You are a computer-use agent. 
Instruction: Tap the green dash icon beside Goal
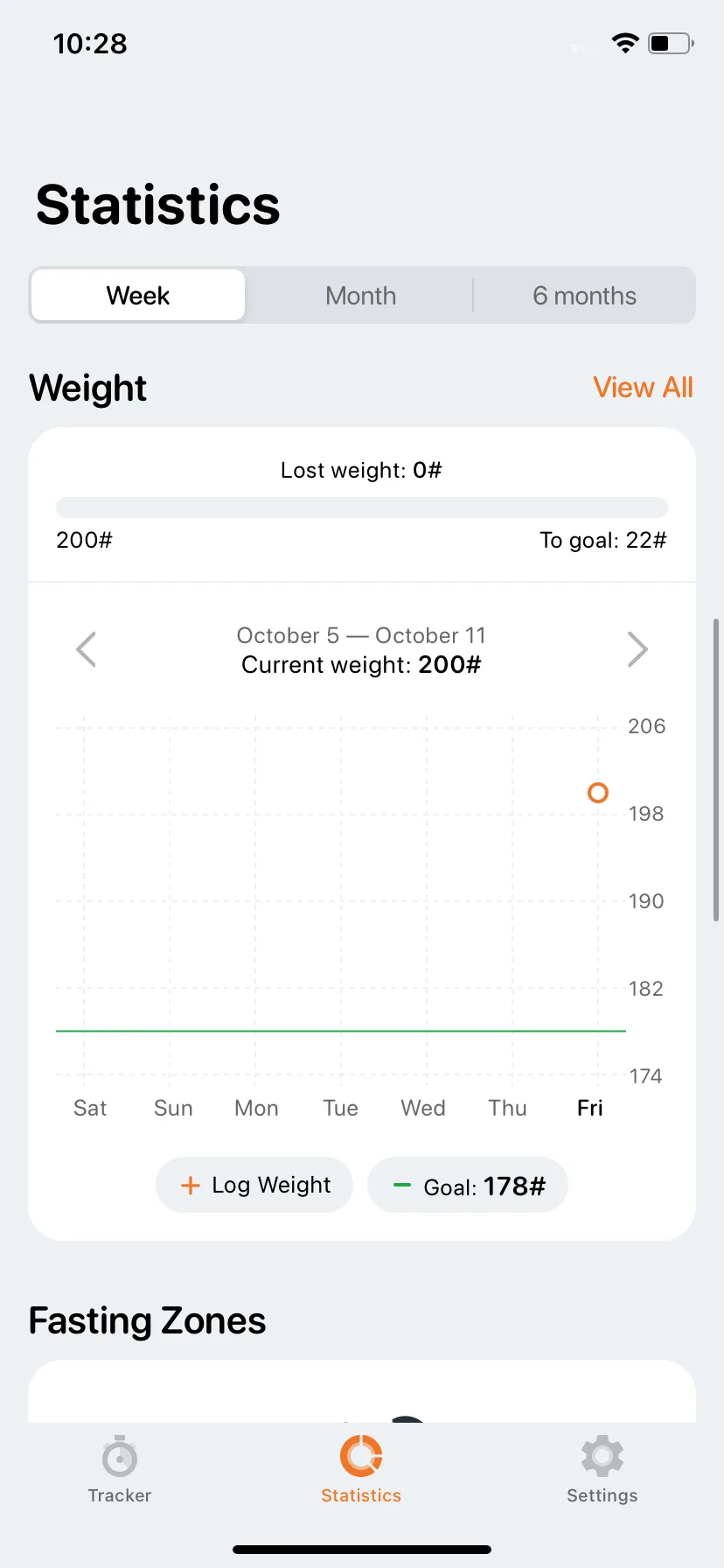(x=402, y=1185)
